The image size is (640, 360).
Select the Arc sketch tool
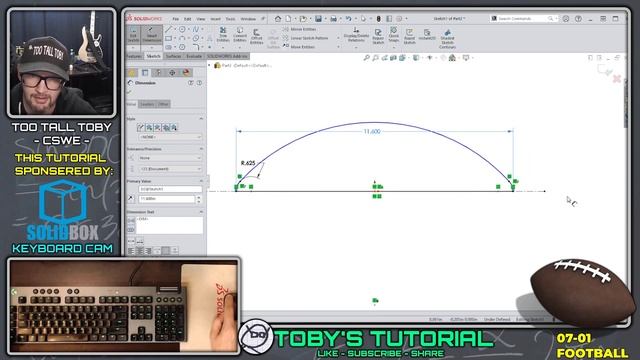[182, 38]
